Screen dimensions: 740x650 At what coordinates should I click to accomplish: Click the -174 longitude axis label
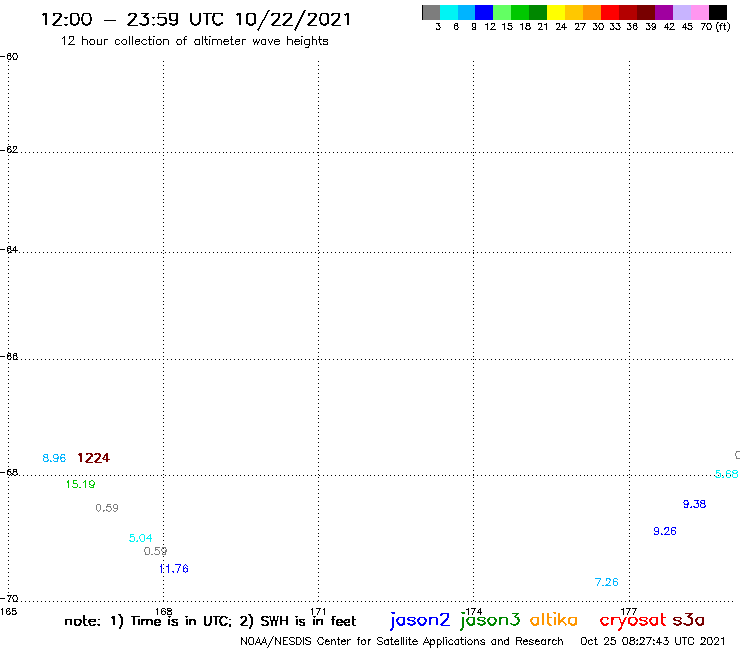[473, 612]
